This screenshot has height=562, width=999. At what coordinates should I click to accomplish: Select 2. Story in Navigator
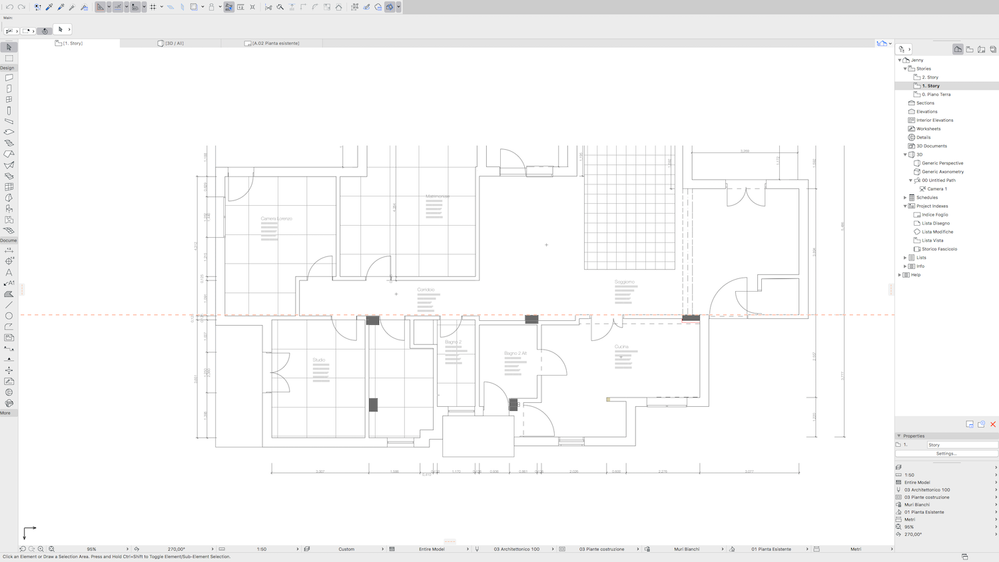tap(930, 77)
